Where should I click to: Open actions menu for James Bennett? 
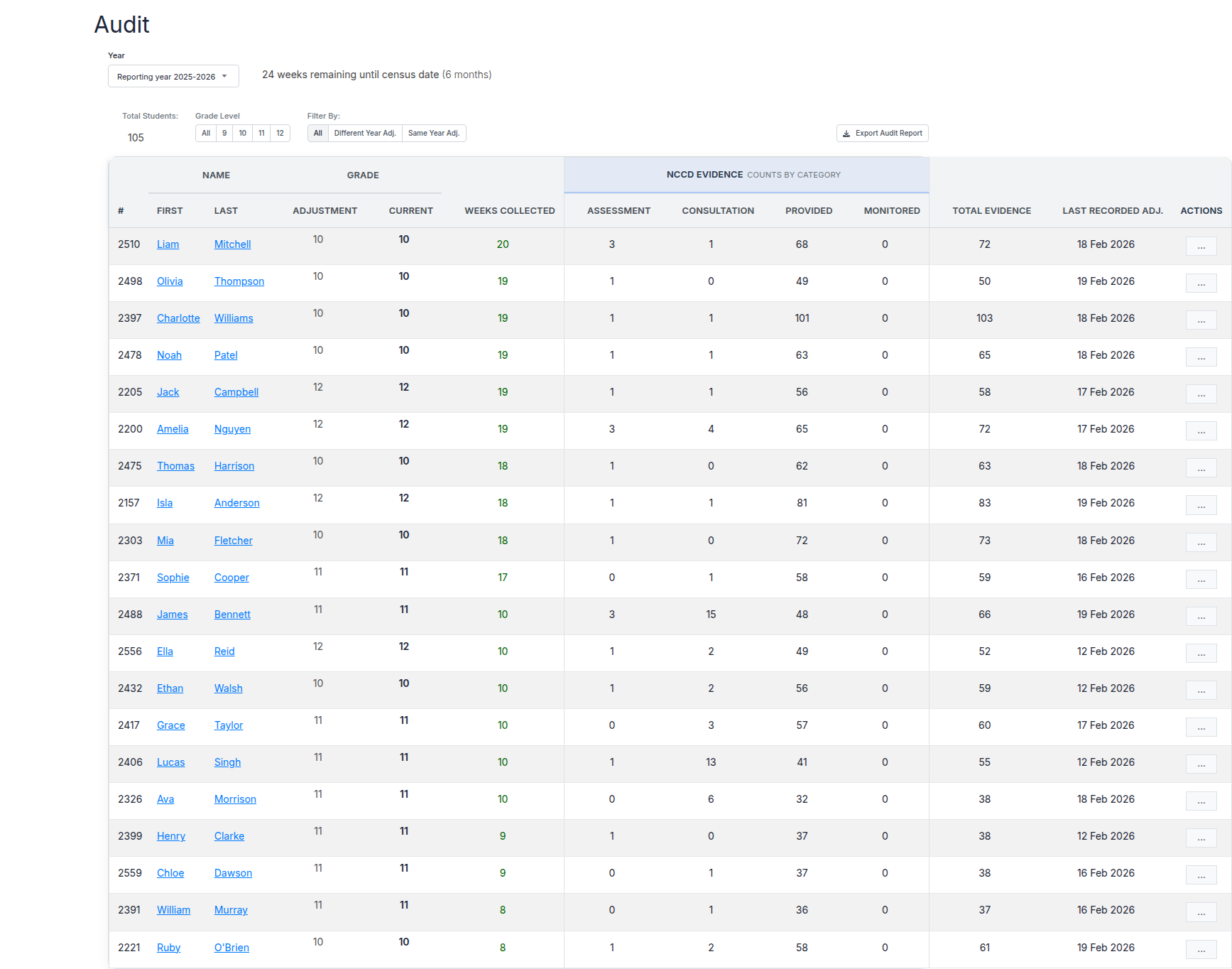point(1201,617)
